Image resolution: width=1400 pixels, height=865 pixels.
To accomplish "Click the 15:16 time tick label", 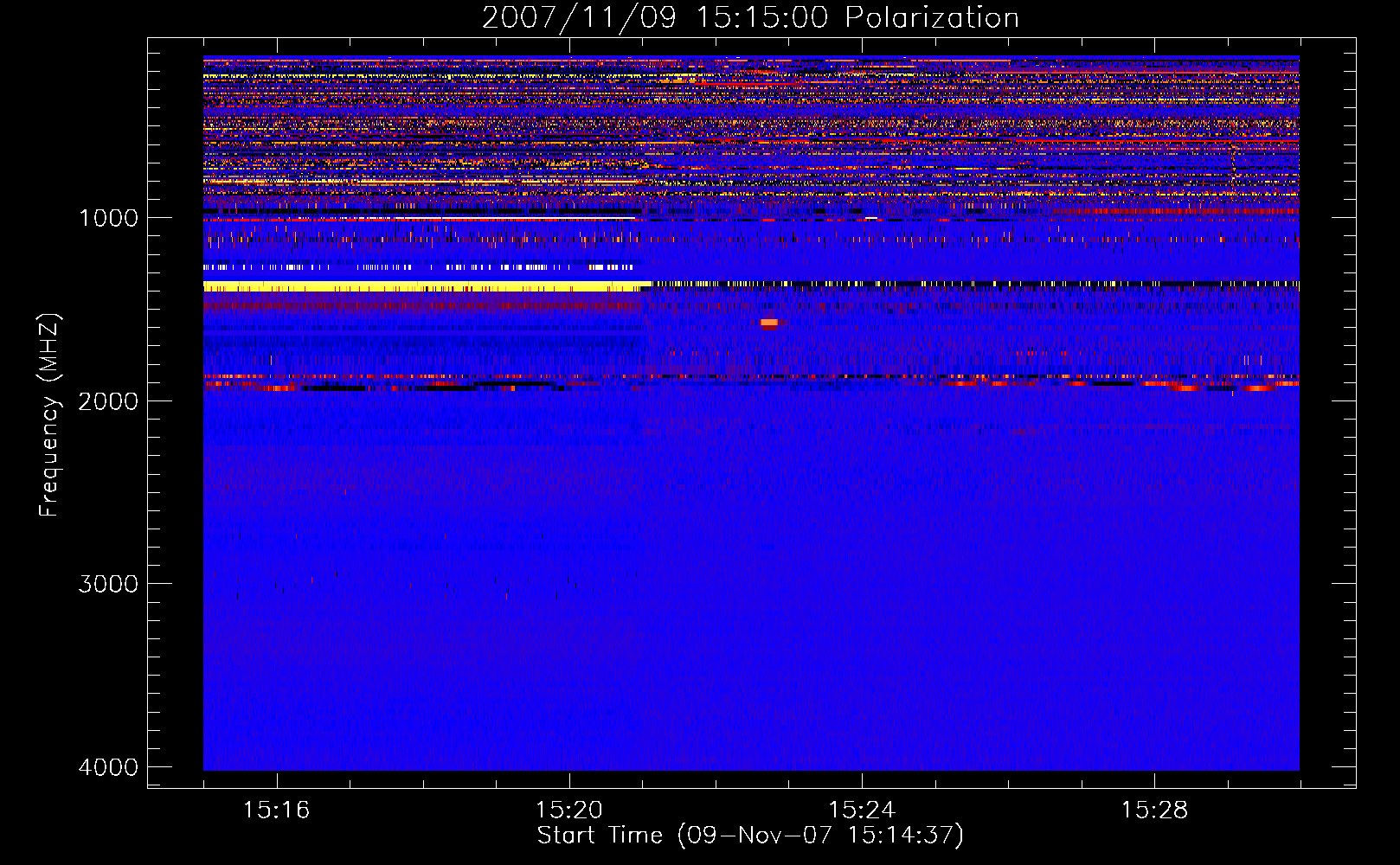I will (x=277, y=811).
